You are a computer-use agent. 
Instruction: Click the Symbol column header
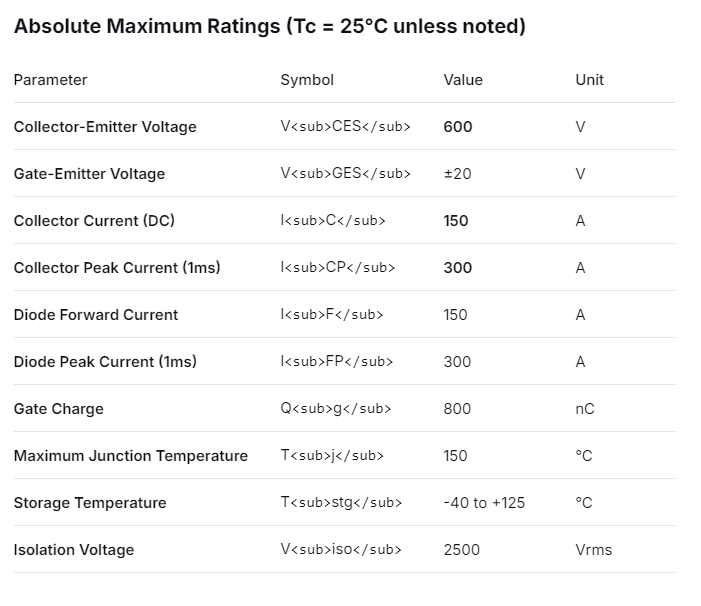[307, 80]
